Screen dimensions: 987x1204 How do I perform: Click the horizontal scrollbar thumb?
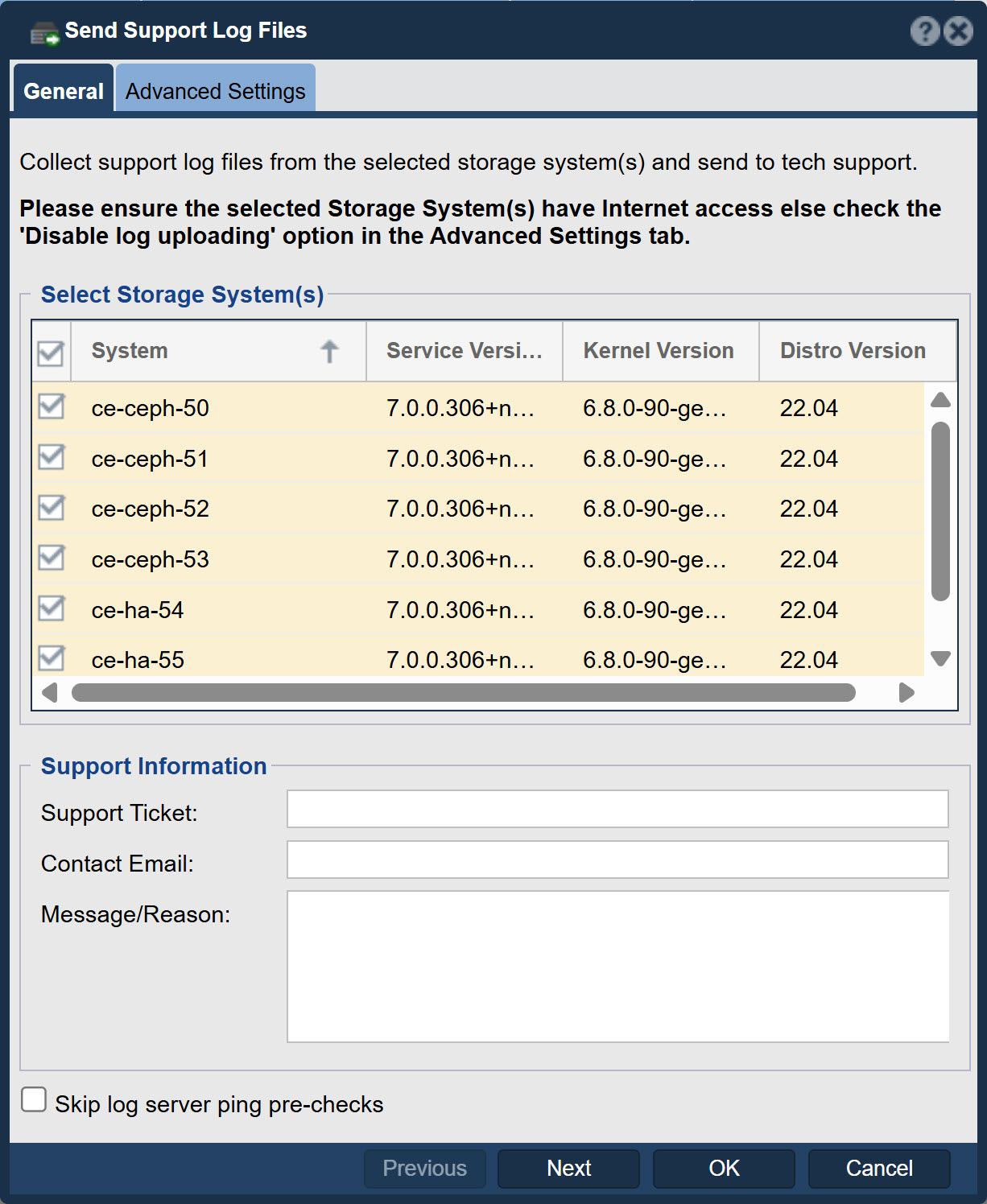(x=464, y=693)
